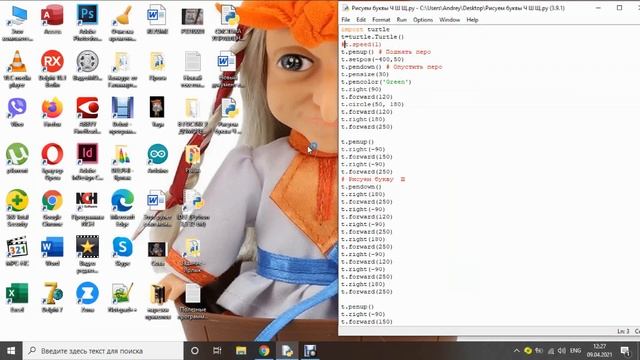Switch to Python IDLE taskbar button
This screenshot has width=640, height=360.
(x=287, y=351)
